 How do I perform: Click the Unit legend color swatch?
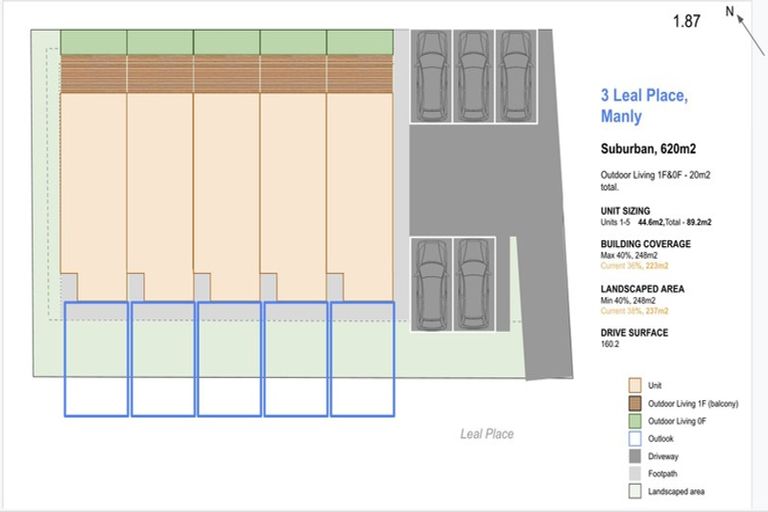point(634,385)
